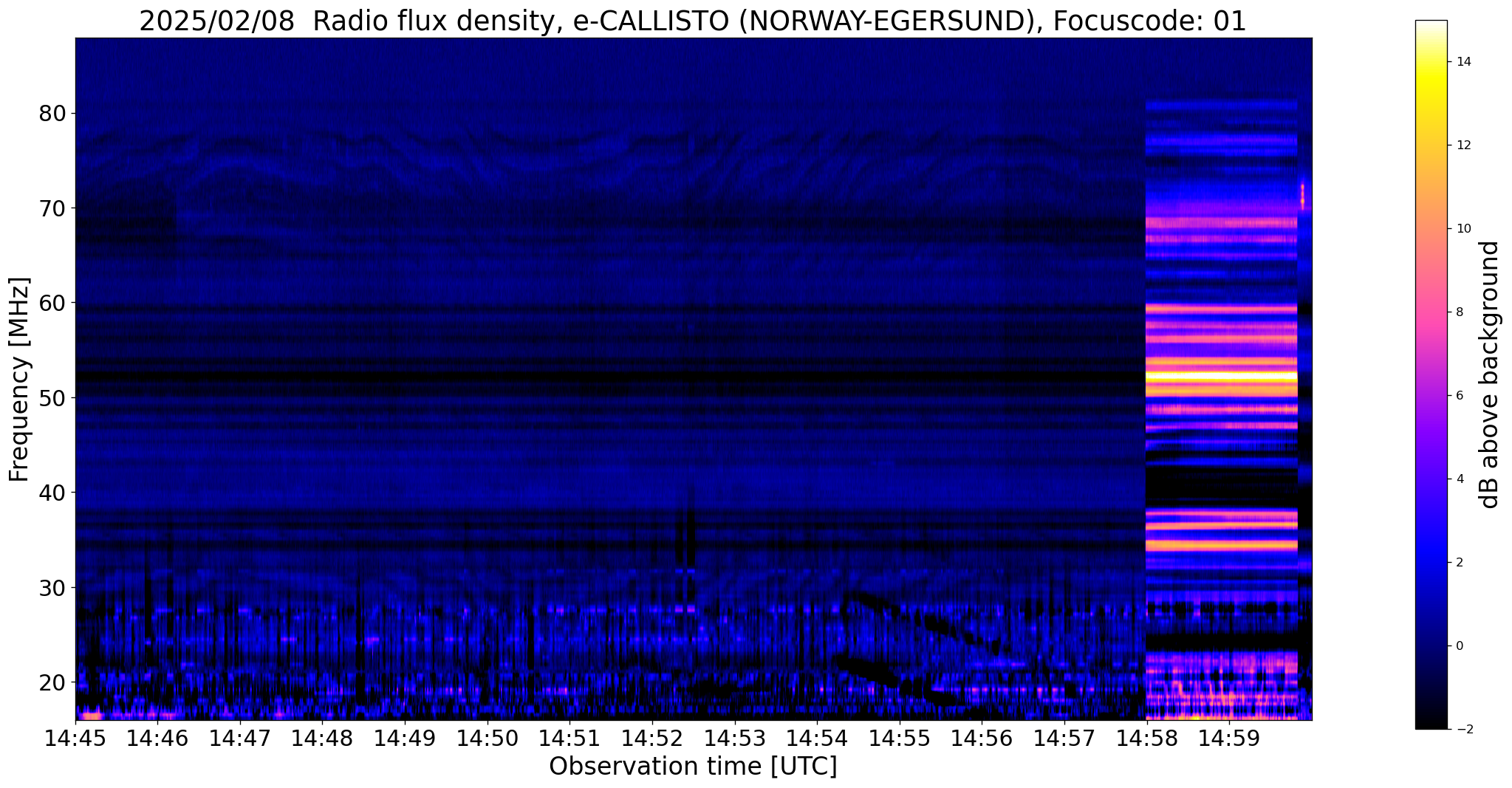Click the 30 MHz frequency tick label
The width and height of the screenshot is (1512, 788).
click(x=52, y=587)
